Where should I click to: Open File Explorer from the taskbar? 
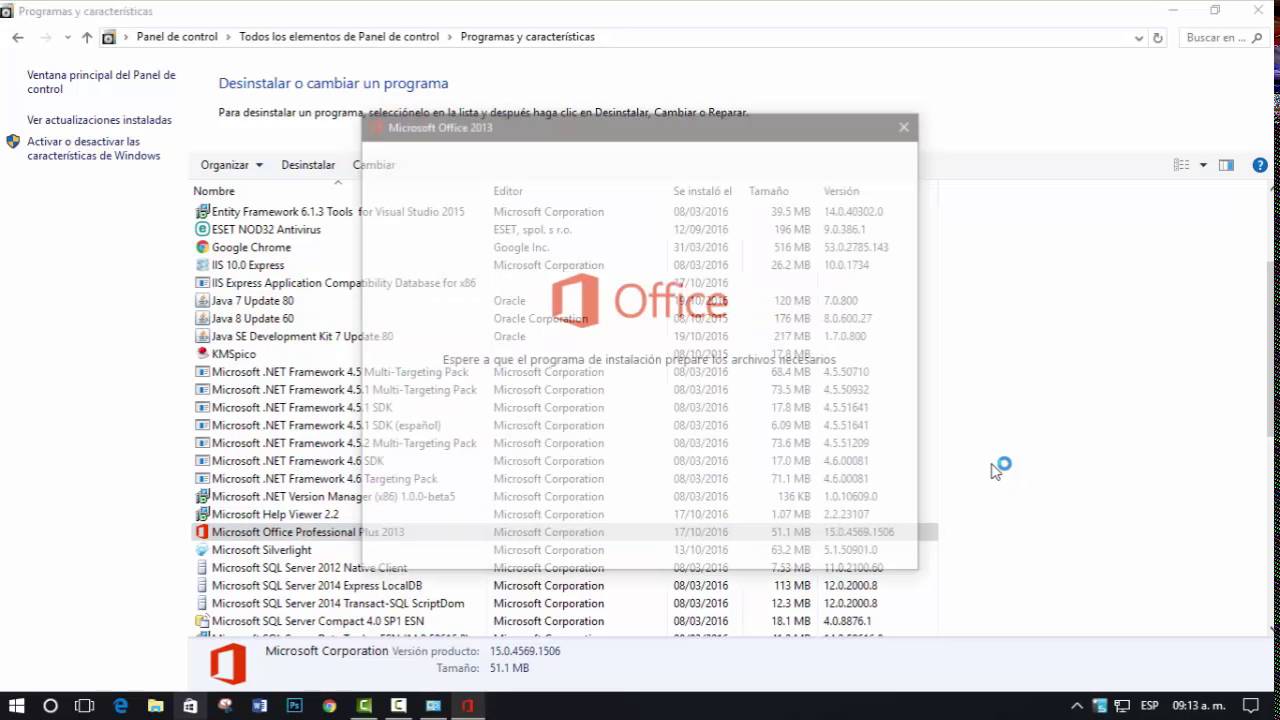[155, 706]
